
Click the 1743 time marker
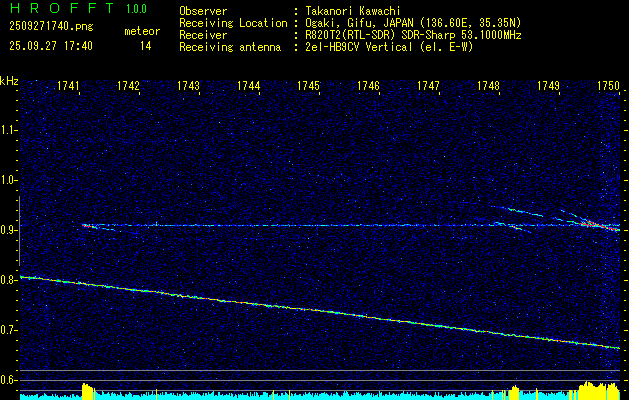188,87
